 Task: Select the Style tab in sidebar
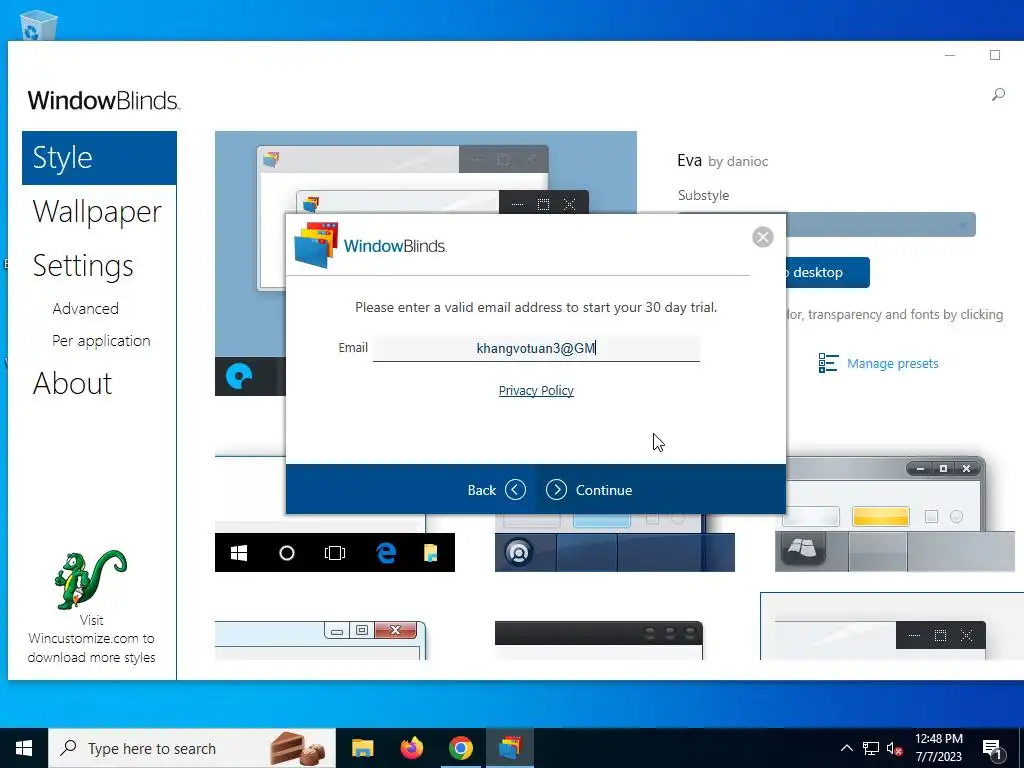click(x=99, y=158)
